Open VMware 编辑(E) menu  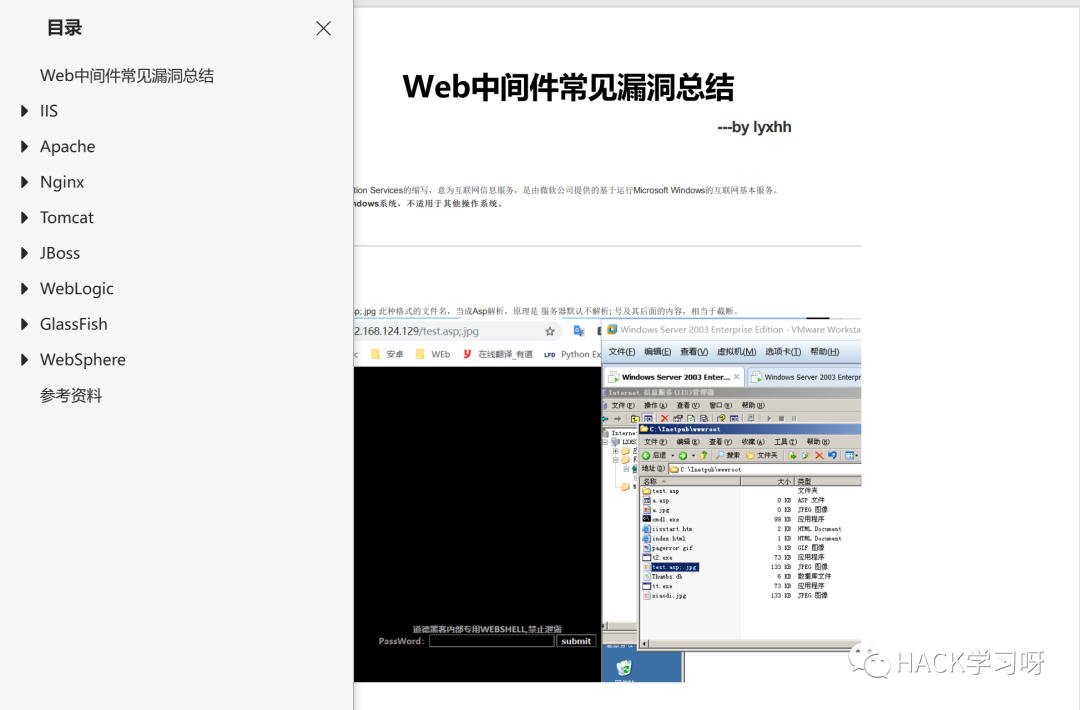tap(657, 352)
